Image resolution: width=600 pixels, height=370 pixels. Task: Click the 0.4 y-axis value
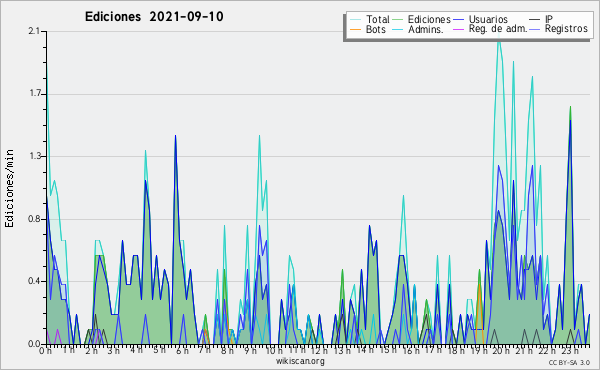coord(34,281)
